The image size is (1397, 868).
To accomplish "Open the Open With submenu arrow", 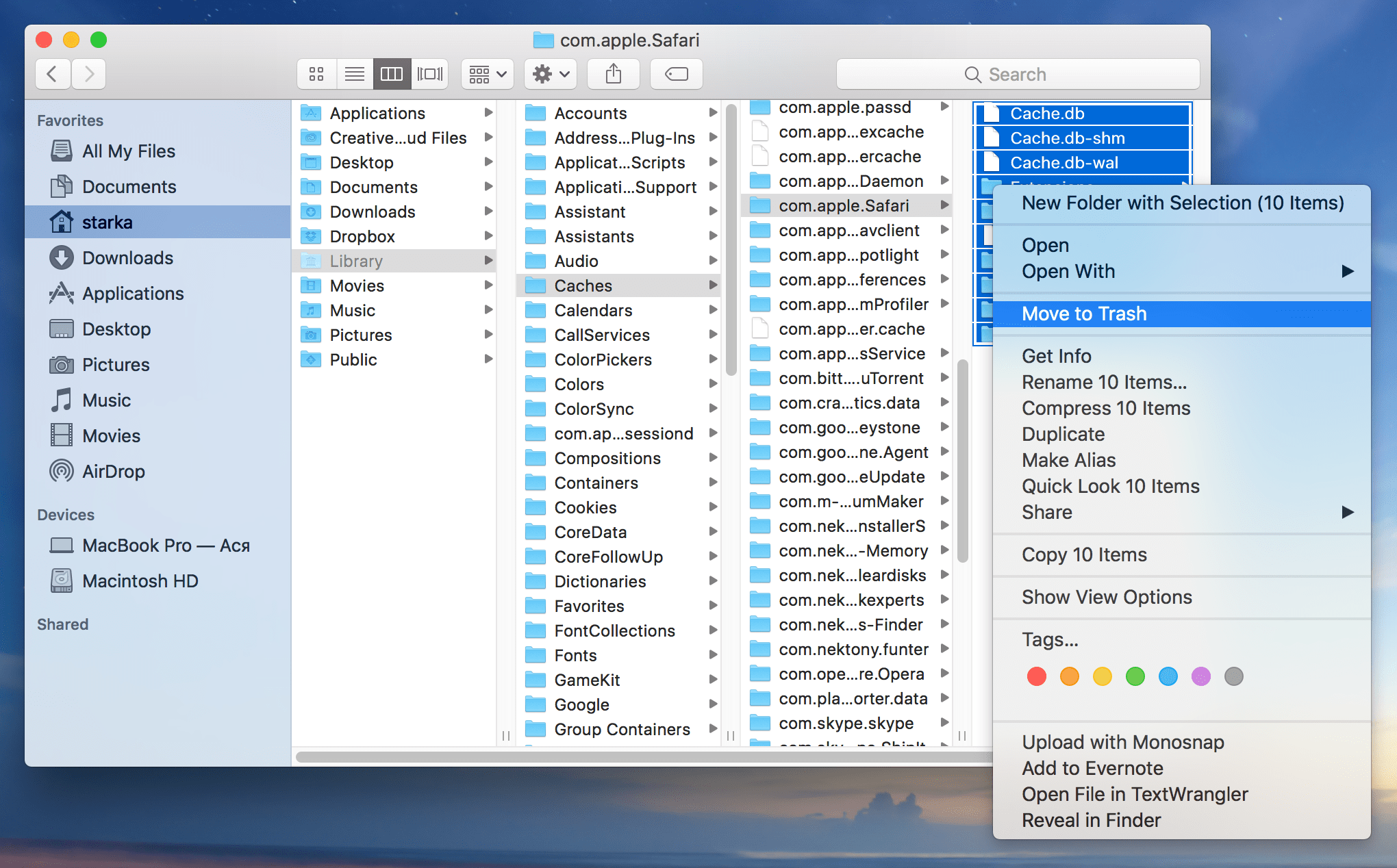I will pyautogui.click(x=1347, y=271).
